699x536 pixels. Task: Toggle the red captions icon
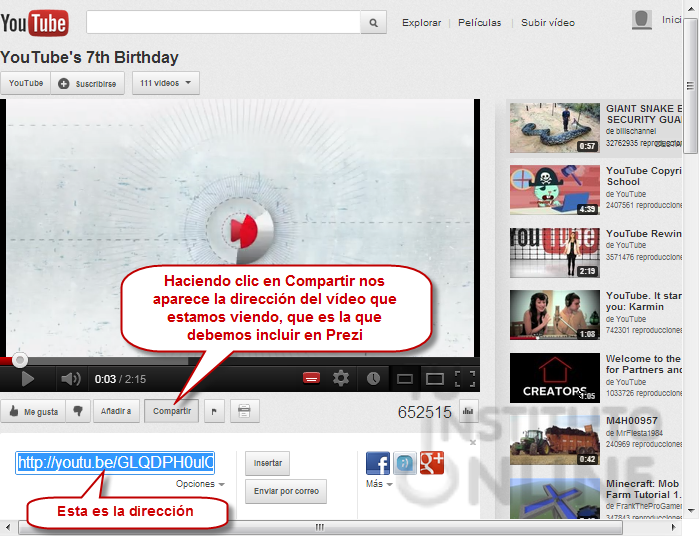[312, 379]
